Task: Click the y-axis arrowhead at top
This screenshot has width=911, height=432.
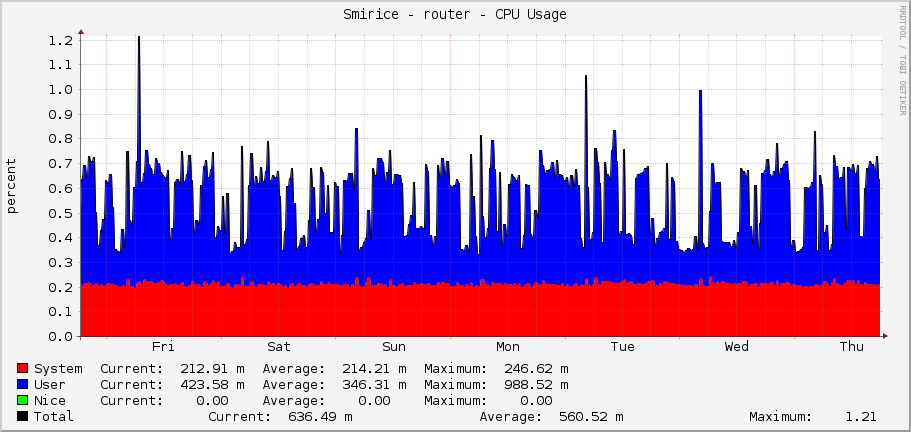Action: (x=81, y=32)
